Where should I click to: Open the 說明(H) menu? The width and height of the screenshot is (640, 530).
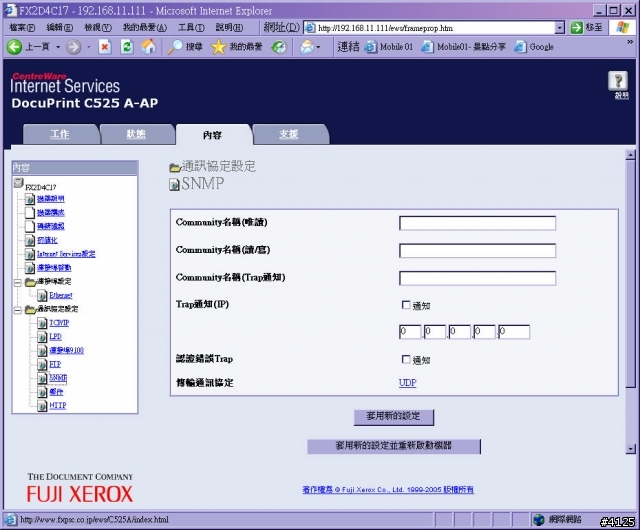point(229,28)
